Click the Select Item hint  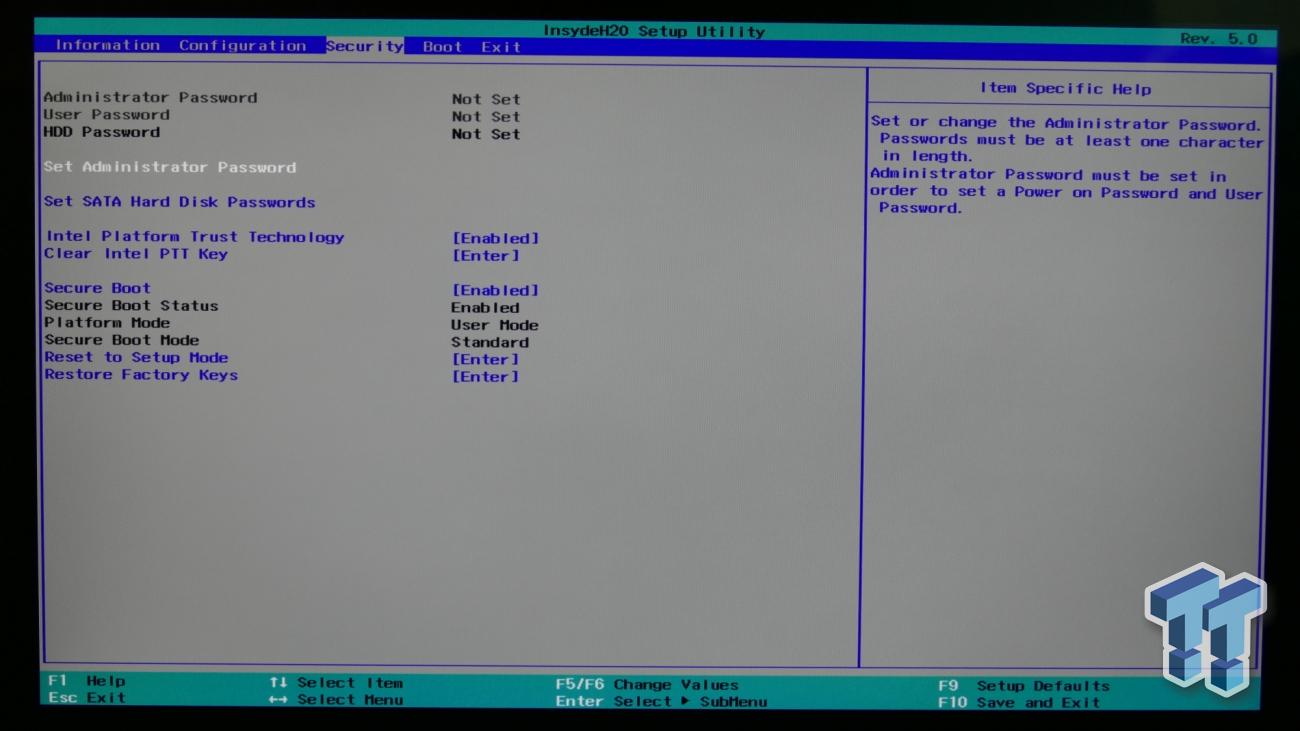click(x=336, y=683)
